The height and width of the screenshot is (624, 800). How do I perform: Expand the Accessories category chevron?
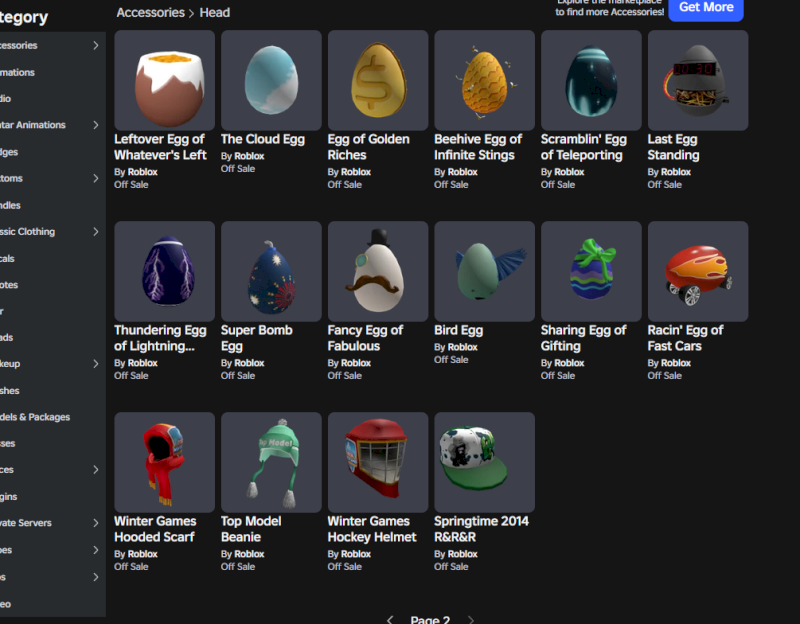95,45
